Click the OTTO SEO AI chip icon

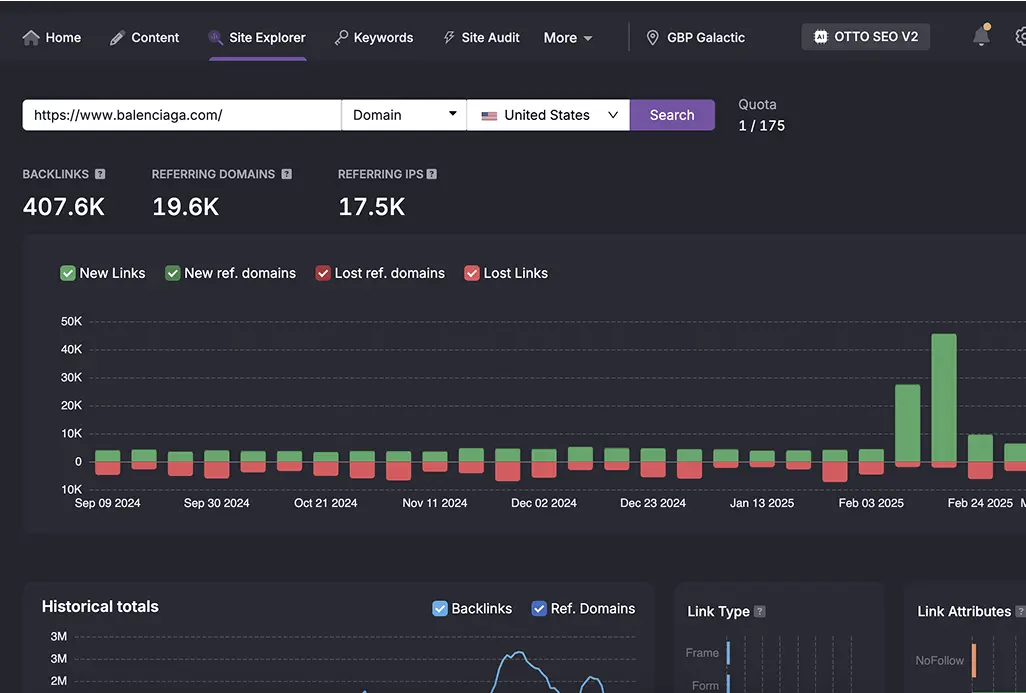coord(821,37)
